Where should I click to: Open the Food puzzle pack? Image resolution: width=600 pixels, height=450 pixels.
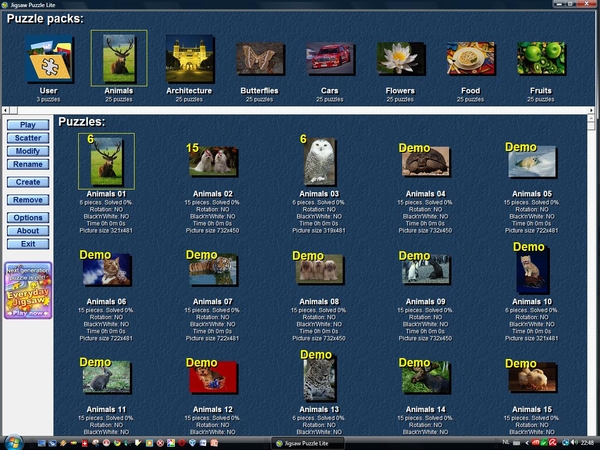(470, 61)
